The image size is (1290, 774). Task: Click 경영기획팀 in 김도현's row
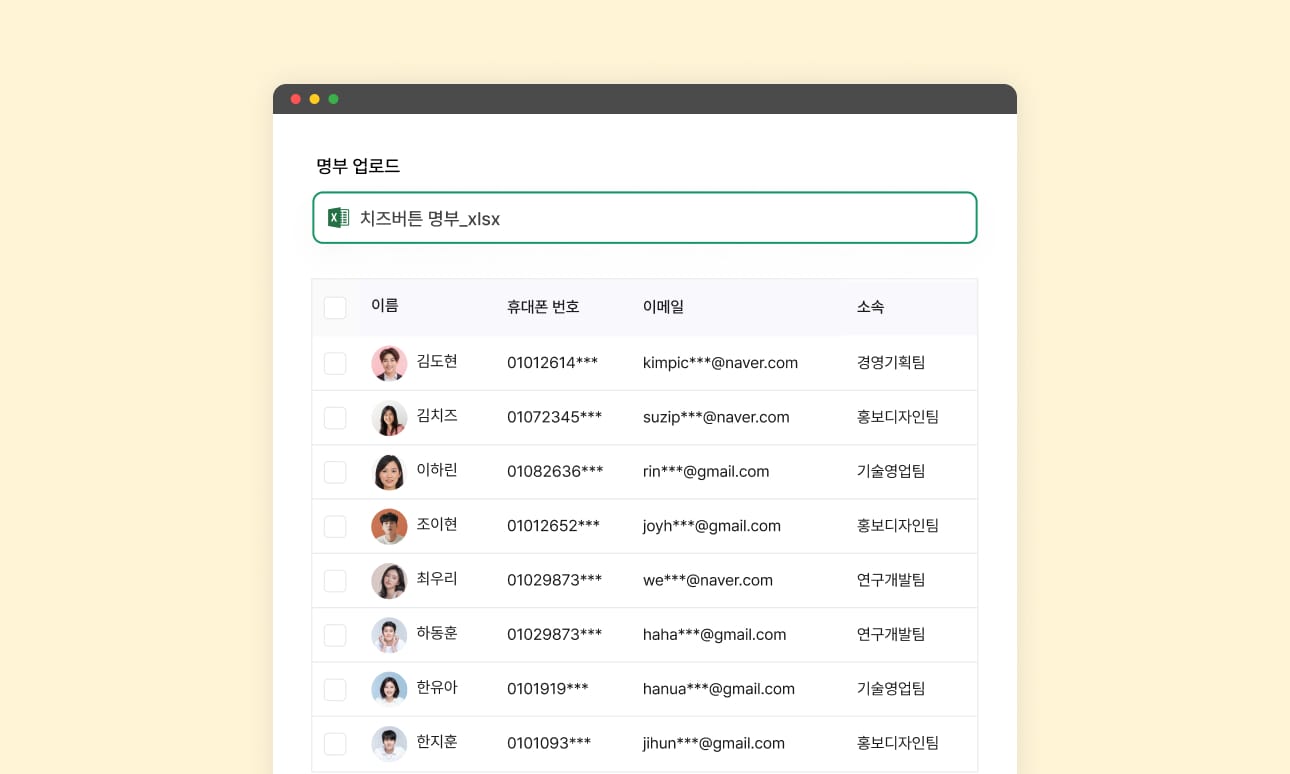[x=891, y=362]
